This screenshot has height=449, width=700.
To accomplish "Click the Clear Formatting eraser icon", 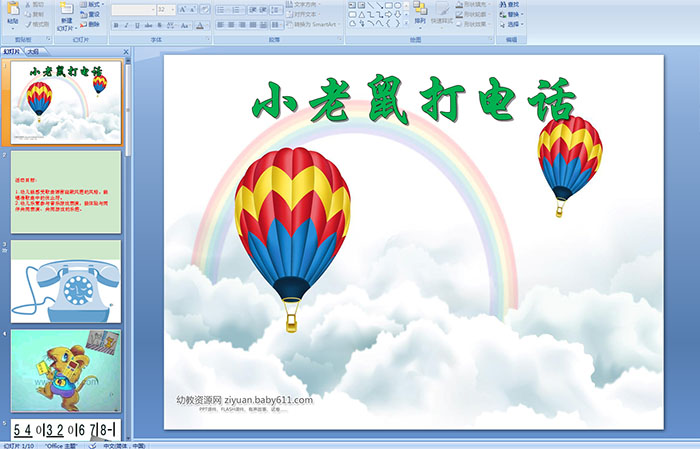I will 205,9.
